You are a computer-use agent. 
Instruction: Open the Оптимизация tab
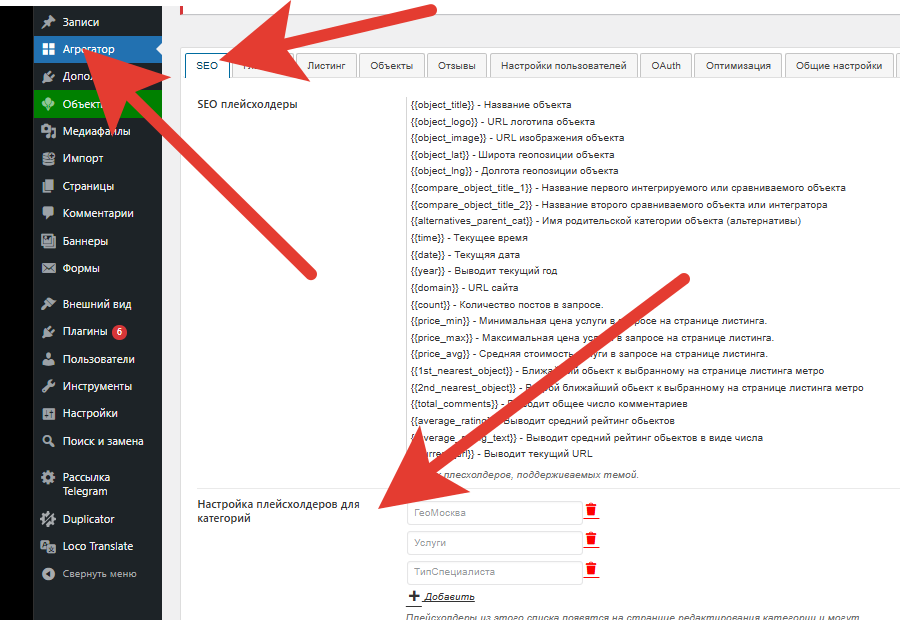click(x=738, y=65)
